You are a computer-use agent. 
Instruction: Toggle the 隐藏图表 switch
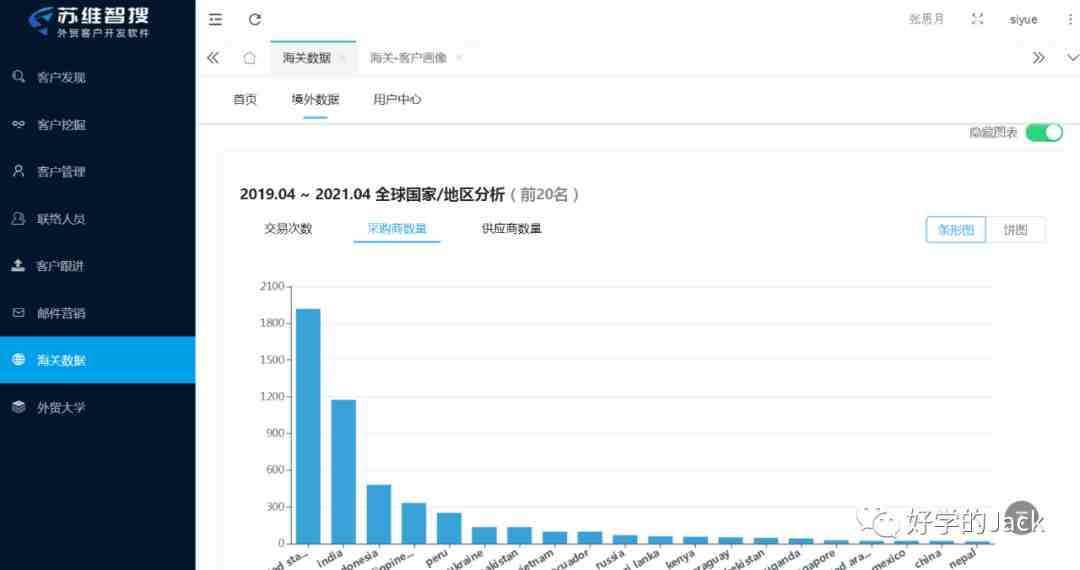(x=1044, y=132)
